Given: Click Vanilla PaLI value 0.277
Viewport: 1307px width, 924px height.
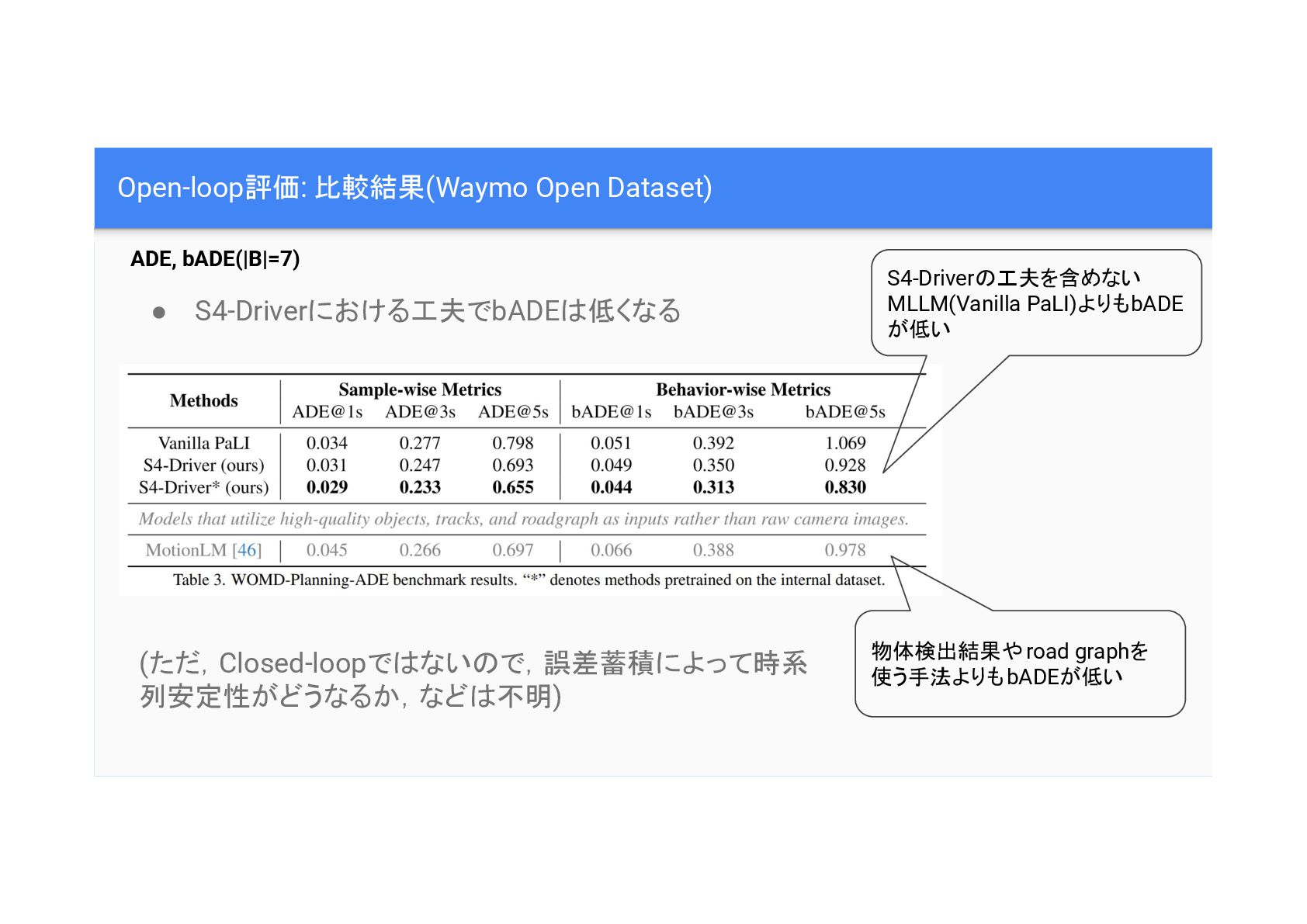Looking at the screenshot, I should (420, 443).
